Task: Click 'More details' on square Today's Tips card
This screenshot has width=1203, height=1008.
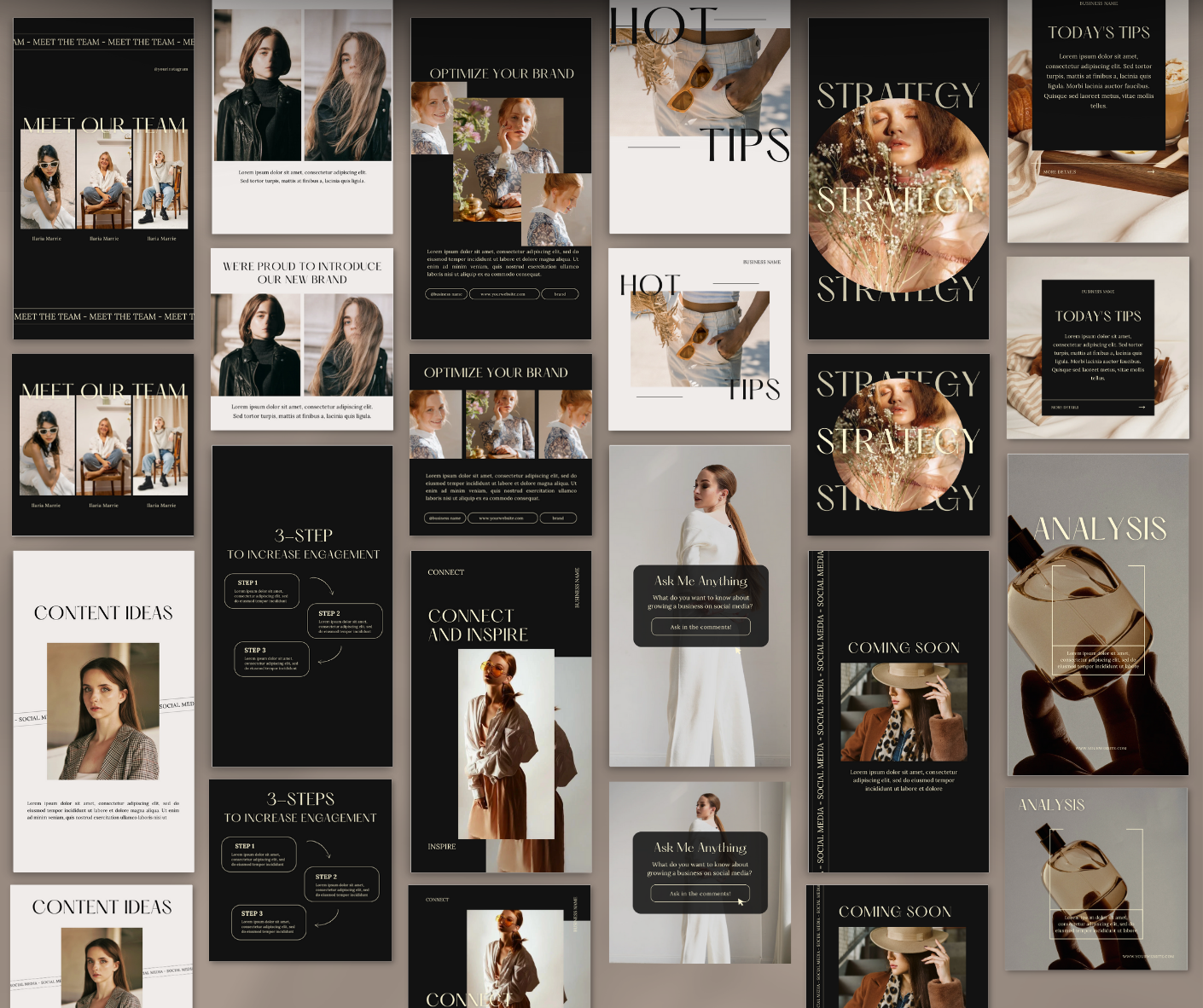Action: (x=1065, y=408)
